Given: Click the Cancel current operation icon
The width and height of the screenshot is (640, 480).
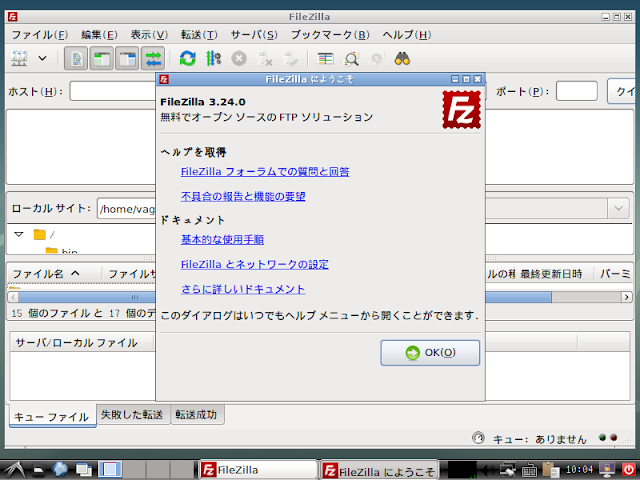Looking at the screenshot, I should pyautogui.click(x=239, y=59).
